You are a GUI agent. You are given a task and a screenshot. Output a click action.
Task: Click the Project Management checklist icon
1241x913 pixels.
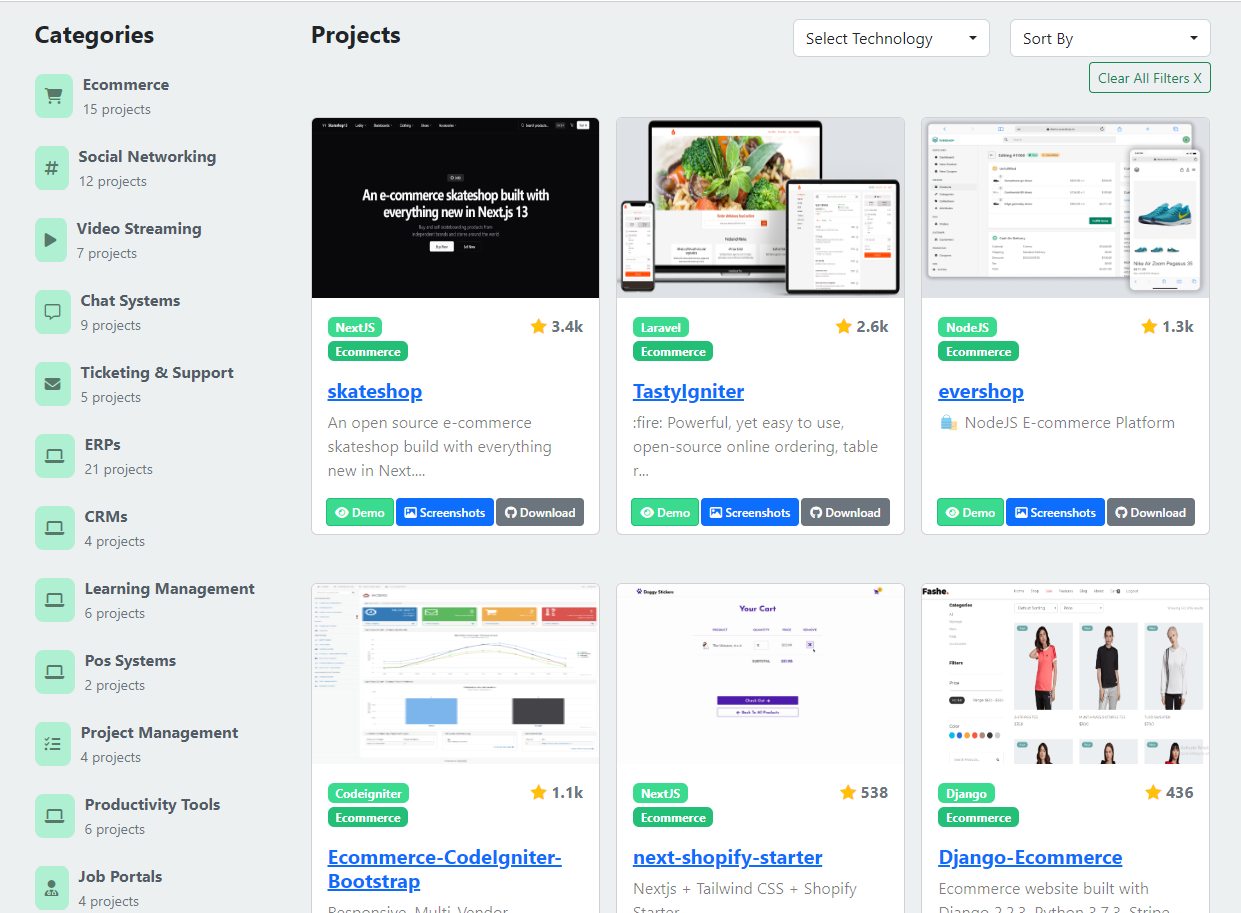52,744
